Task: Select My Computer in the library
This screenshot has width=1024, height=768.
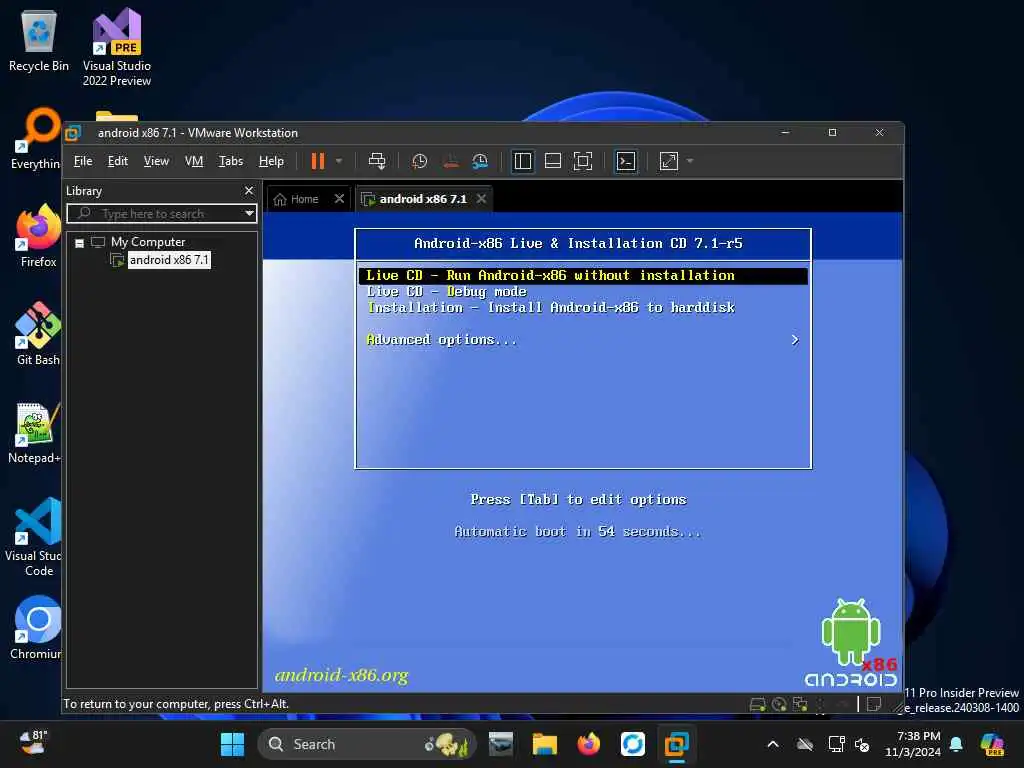Action: [148, 242]
